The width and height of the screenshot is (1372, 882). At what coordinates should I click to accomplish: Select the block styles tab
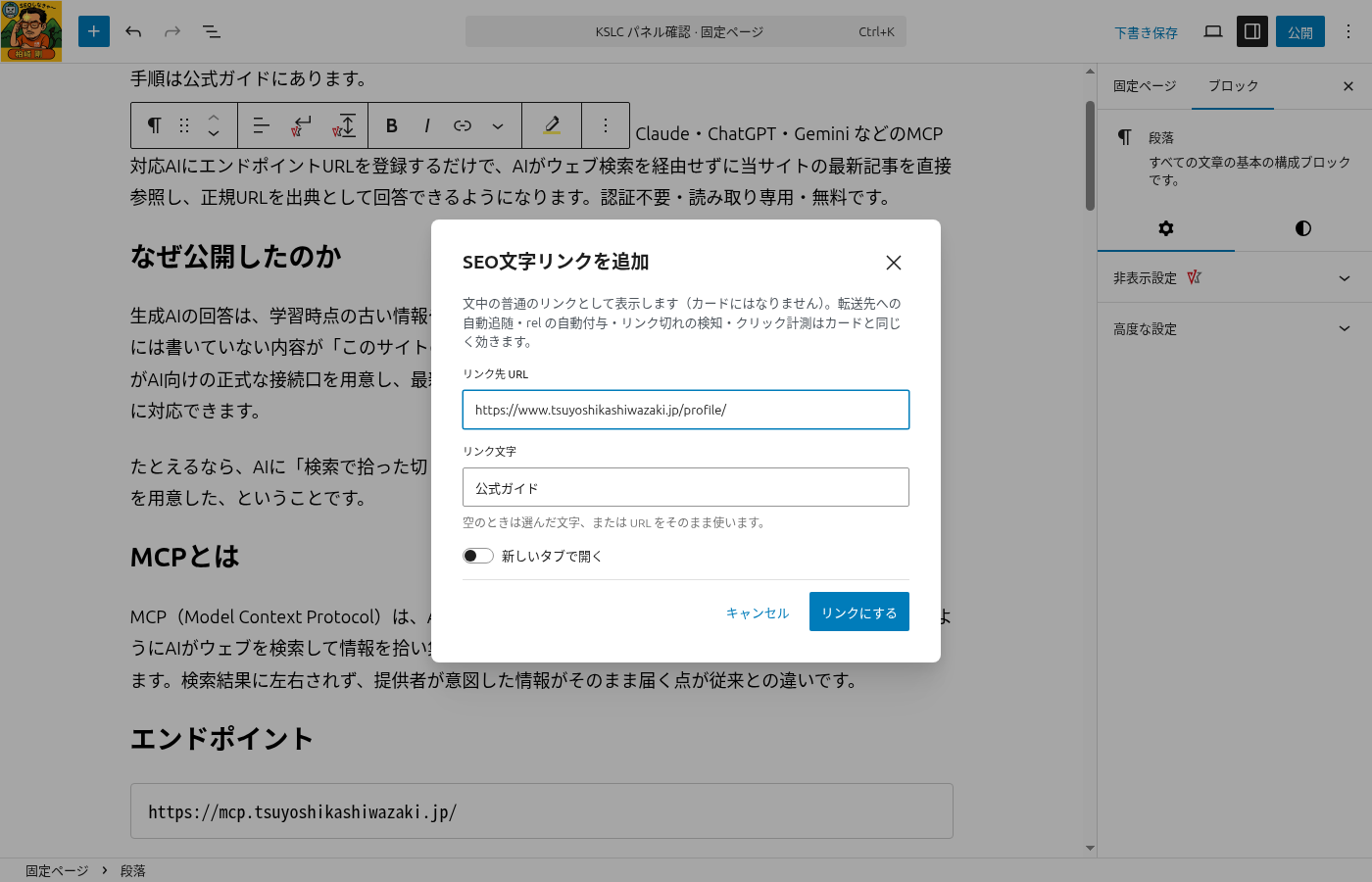(x=1303, y=228)
